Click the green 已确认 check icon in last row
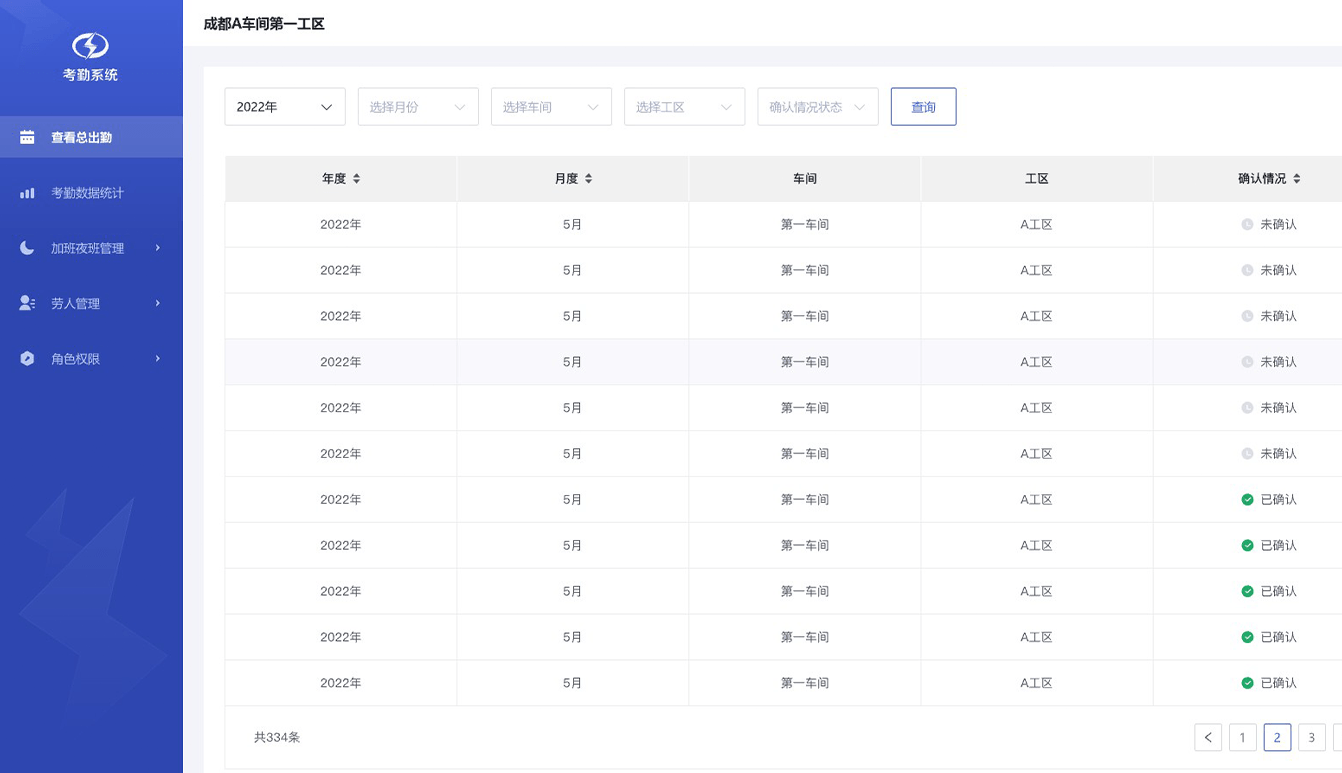Viewport: 1342px width, 773px height. click(x=1247, y=683)
